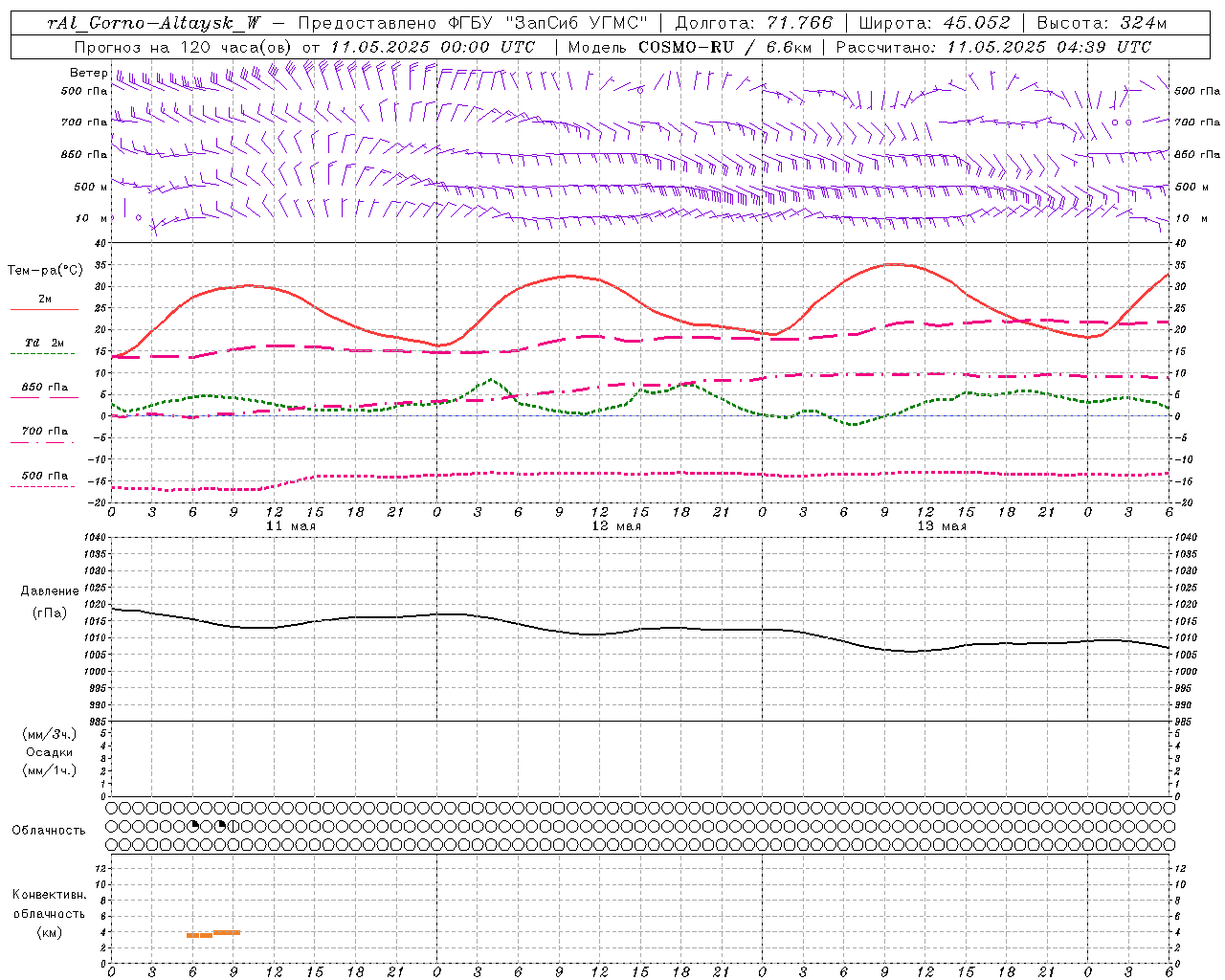Viewport: 1225px width, 980px height.
Task: Click 12 on the right convective cloud axis
Action: 1181,868
